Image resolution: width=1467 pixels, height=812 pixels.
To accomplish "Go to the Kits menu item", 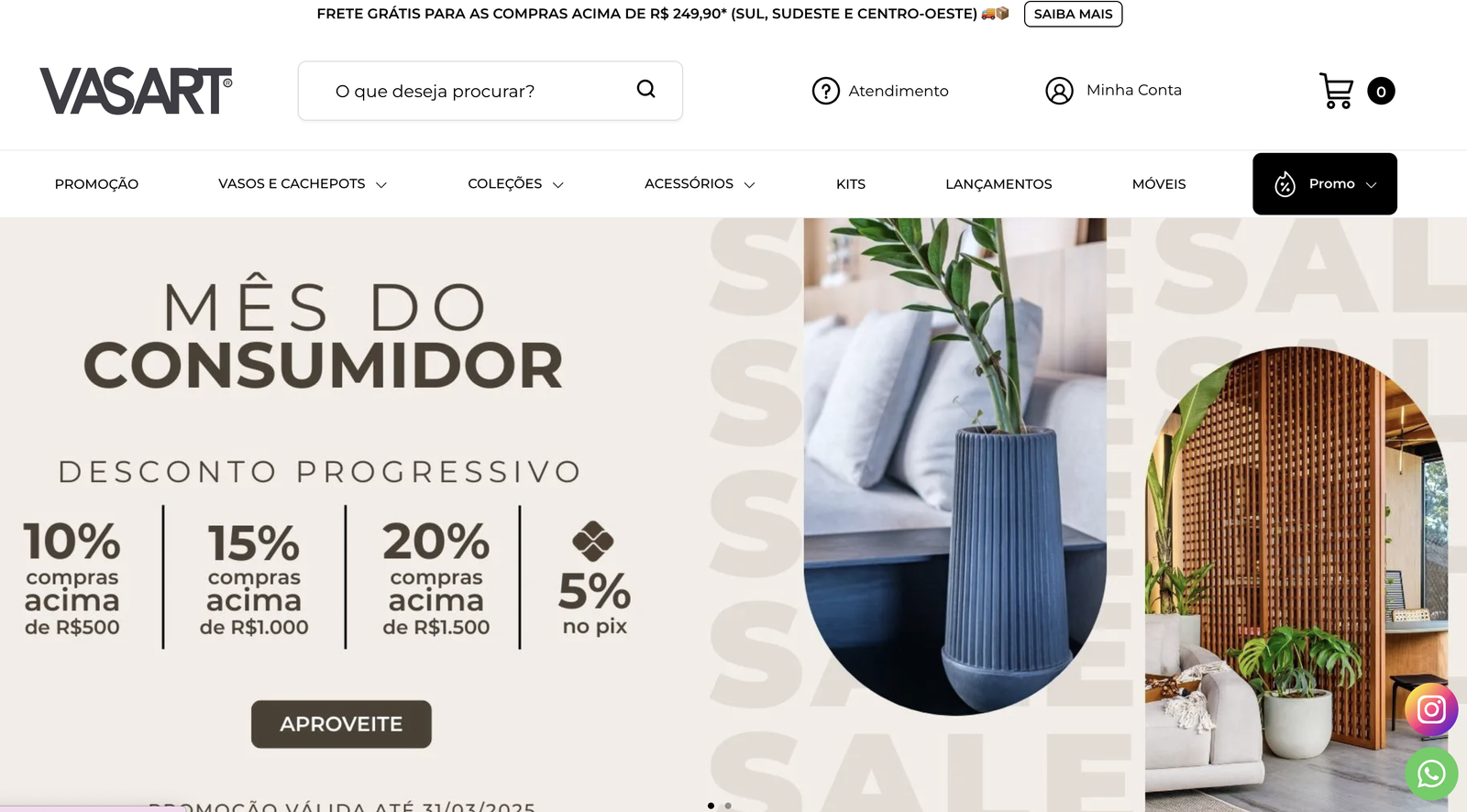I will click(x=851, y=184).
